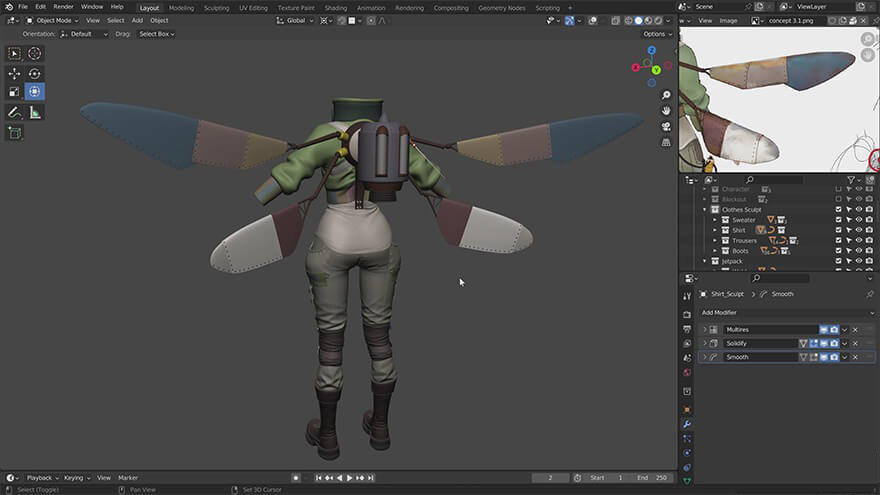Toggle Multires modifier render visibility
This screenshot has height=495, width=880.
(x=834, y=330)
